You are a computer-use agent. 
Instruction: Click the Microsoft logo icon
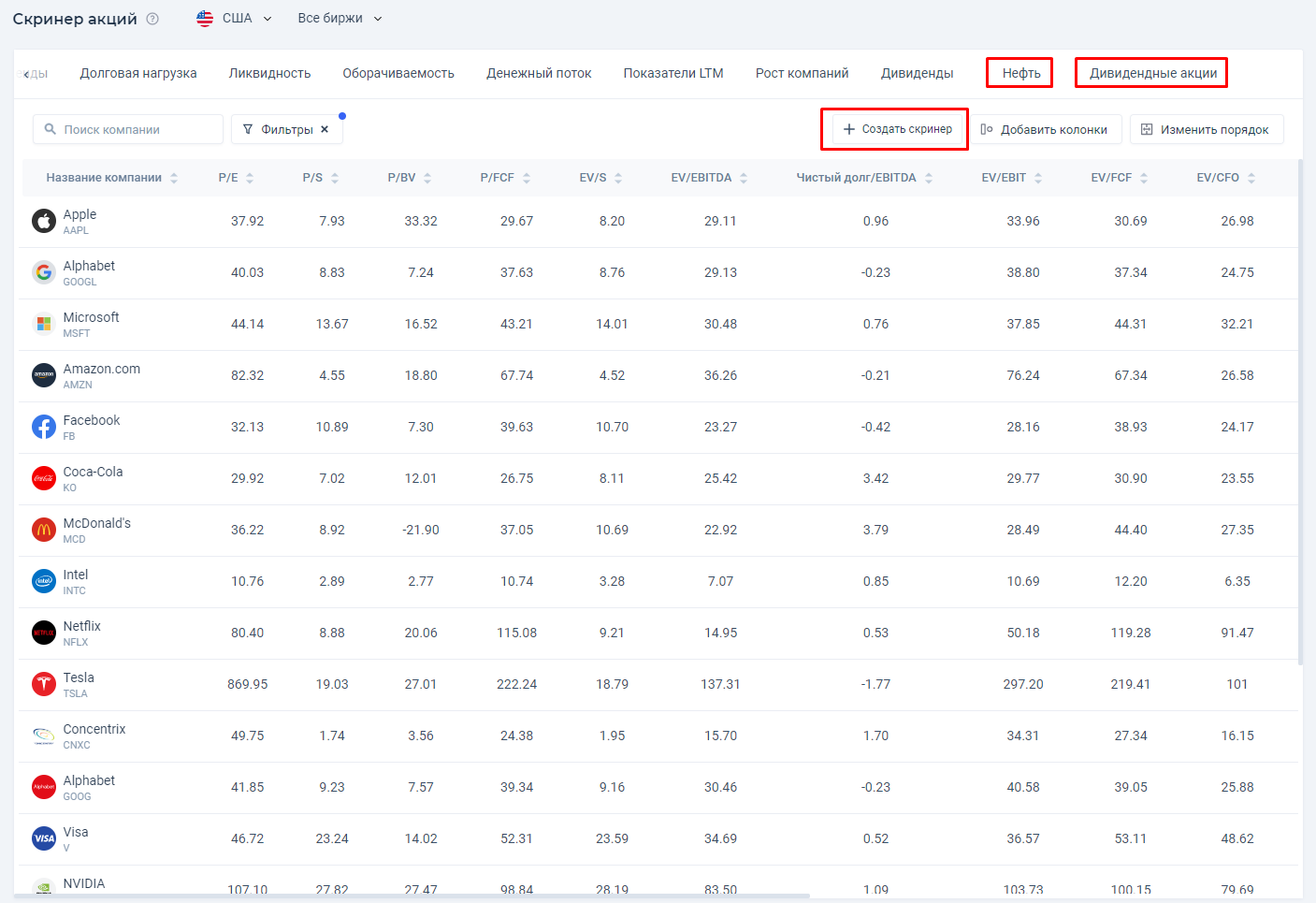[44, 324]
